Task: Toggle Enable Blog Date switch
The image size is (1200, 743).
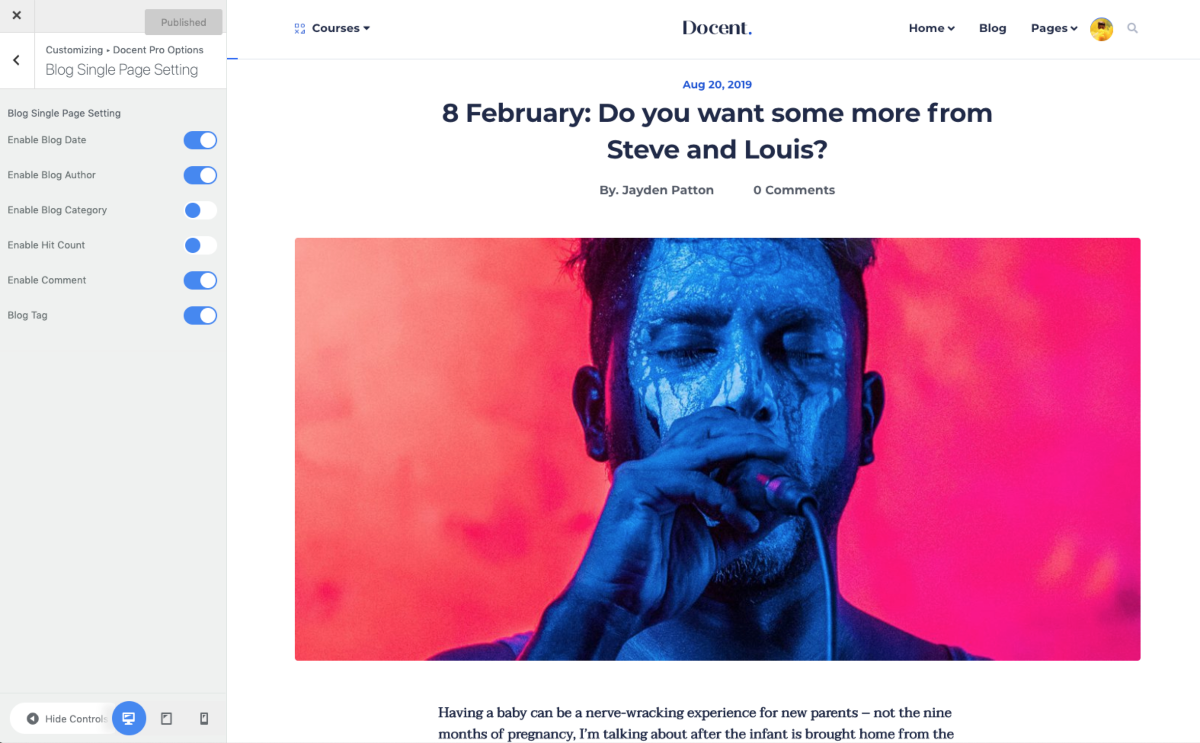Action: coord(200,140)
